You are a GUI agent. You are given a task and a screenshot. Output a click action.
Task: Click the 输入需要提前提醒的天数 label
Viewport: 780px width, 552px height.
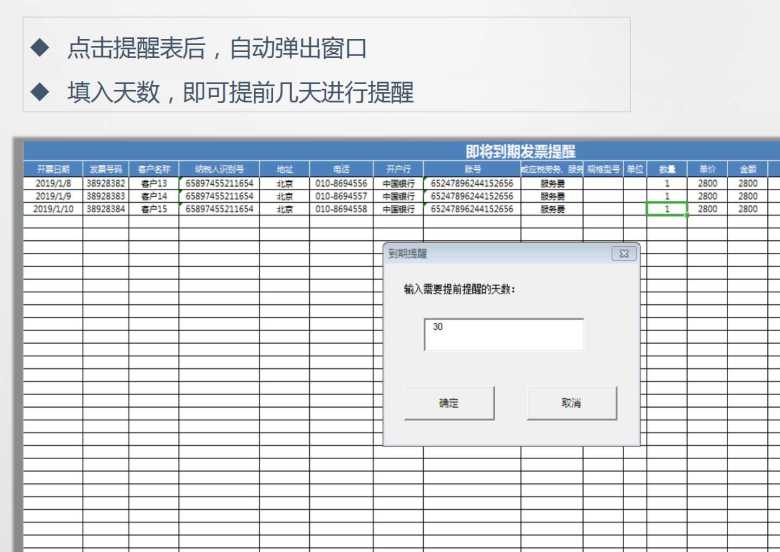click(459, 289)
